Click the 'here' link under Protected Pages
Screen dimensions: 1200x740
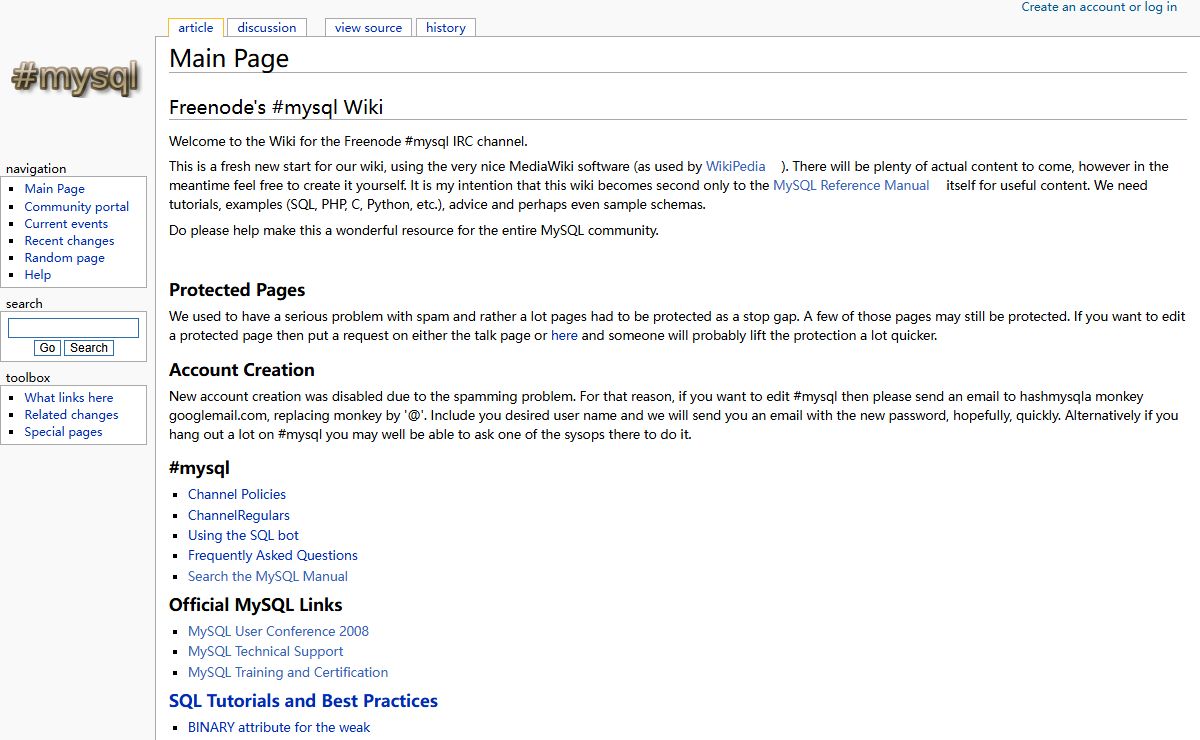(x=564, y=335)
